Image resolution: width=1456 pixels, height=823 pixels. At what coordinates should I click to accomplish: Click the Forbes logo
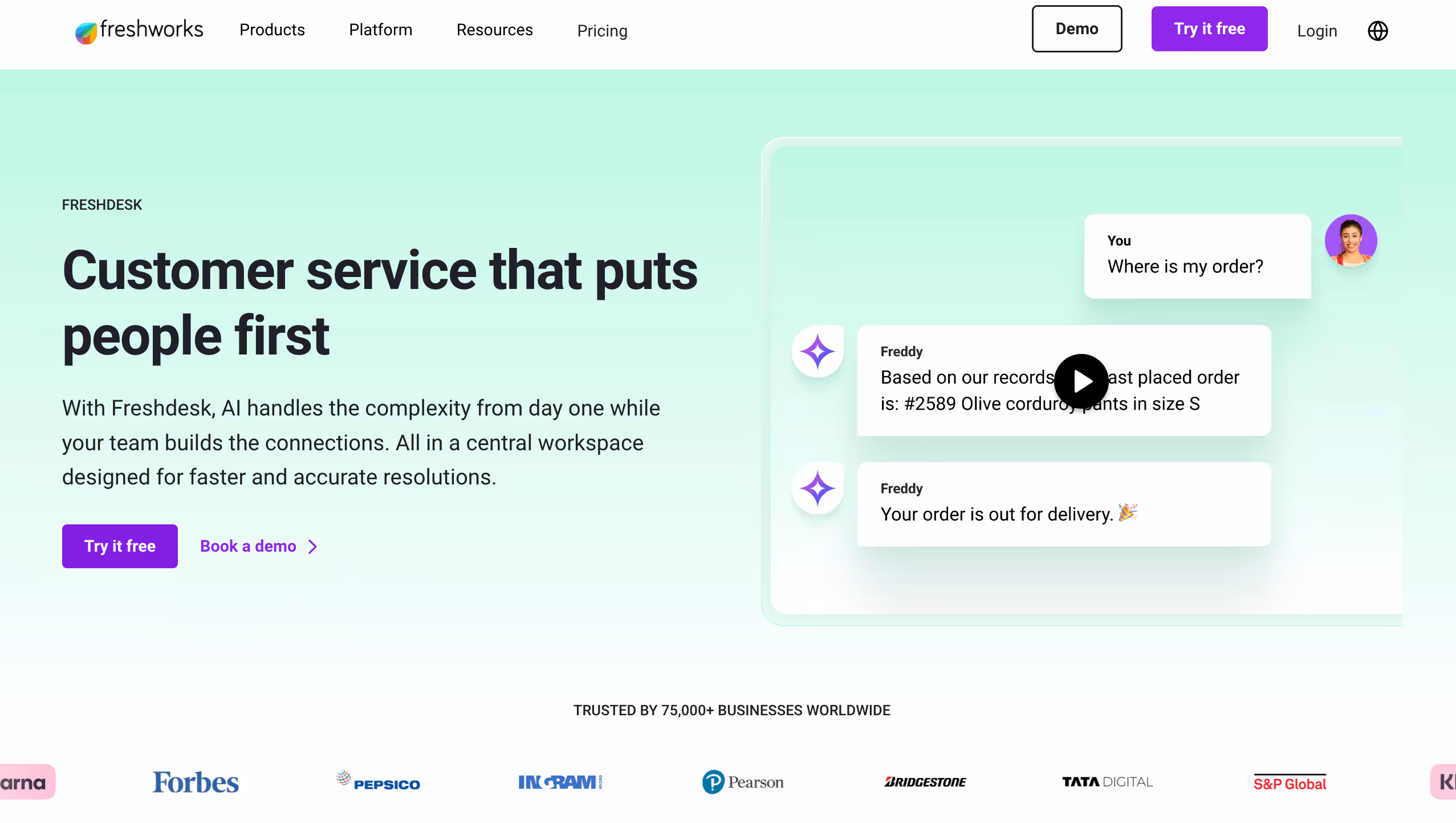pyautogui.click(x=196, y=781)
